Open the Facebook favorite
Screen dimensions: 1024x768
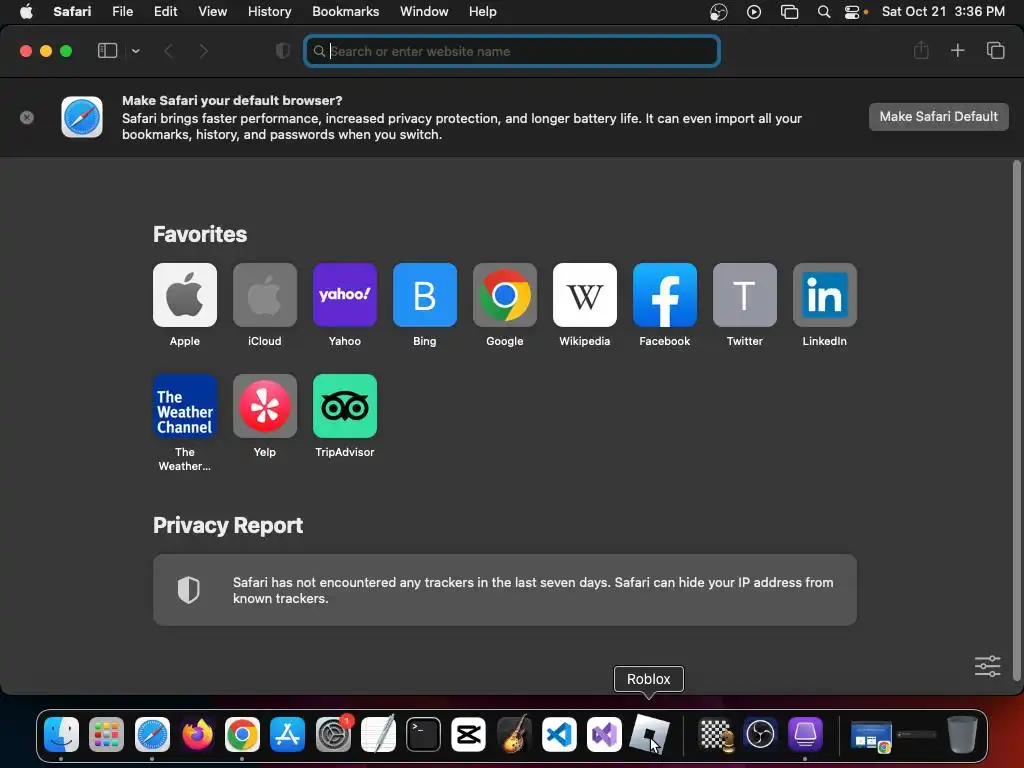coord(665,295)
